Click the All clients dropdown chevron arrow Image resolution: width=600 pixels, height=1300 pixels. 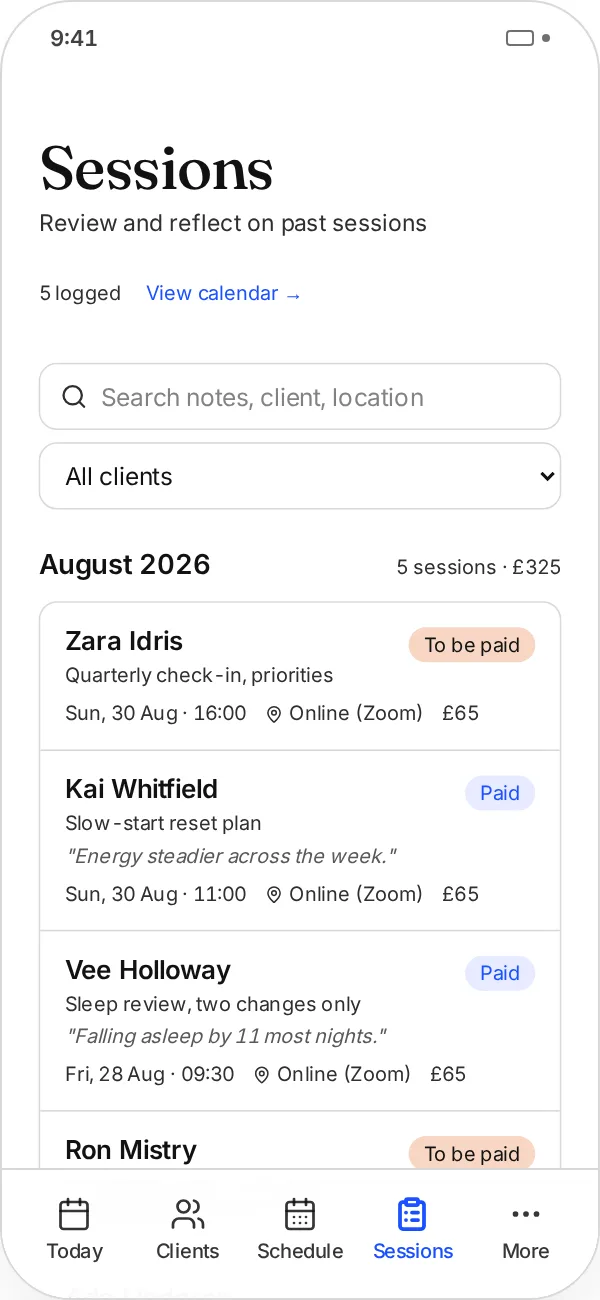point(547,476)
